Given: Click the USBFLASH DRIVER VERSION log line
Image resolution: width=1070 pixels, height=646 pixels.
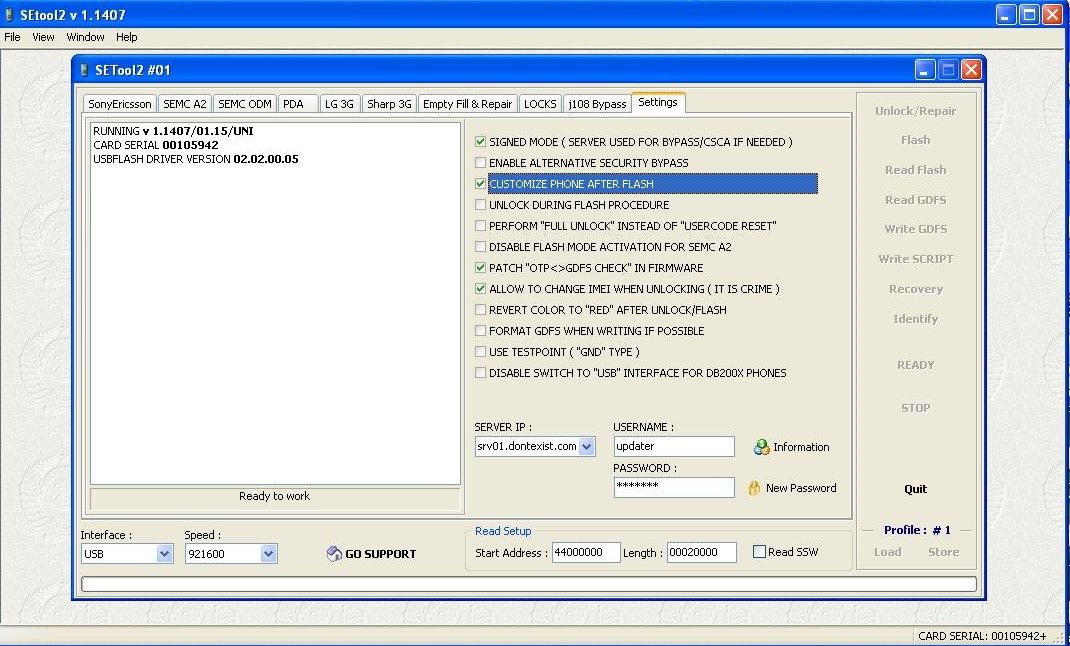Looking at the screenshot, I should tap(195, 160).
